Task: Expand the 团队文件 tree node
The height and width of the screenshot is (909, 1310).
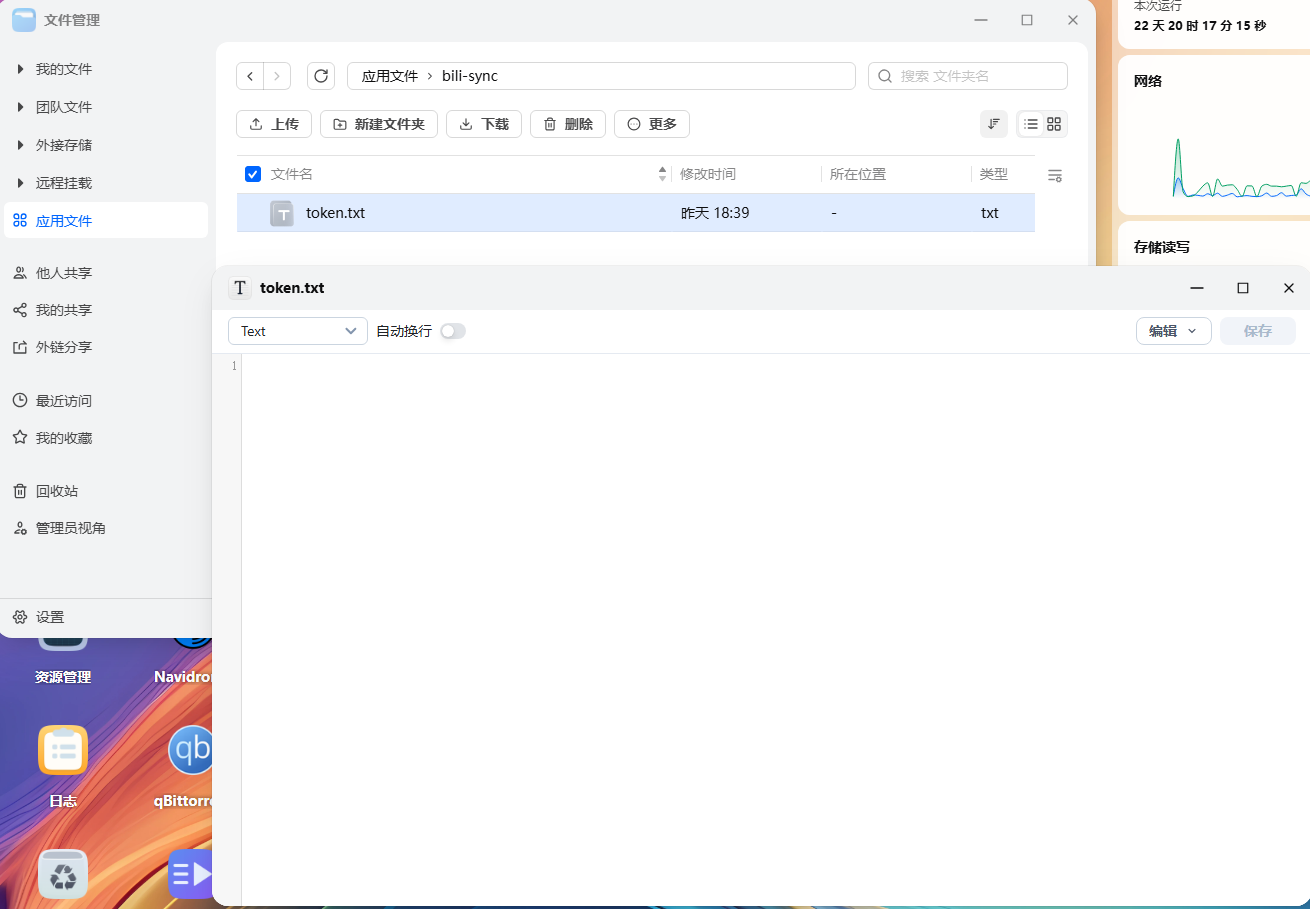Action: (x=21, y=107)
